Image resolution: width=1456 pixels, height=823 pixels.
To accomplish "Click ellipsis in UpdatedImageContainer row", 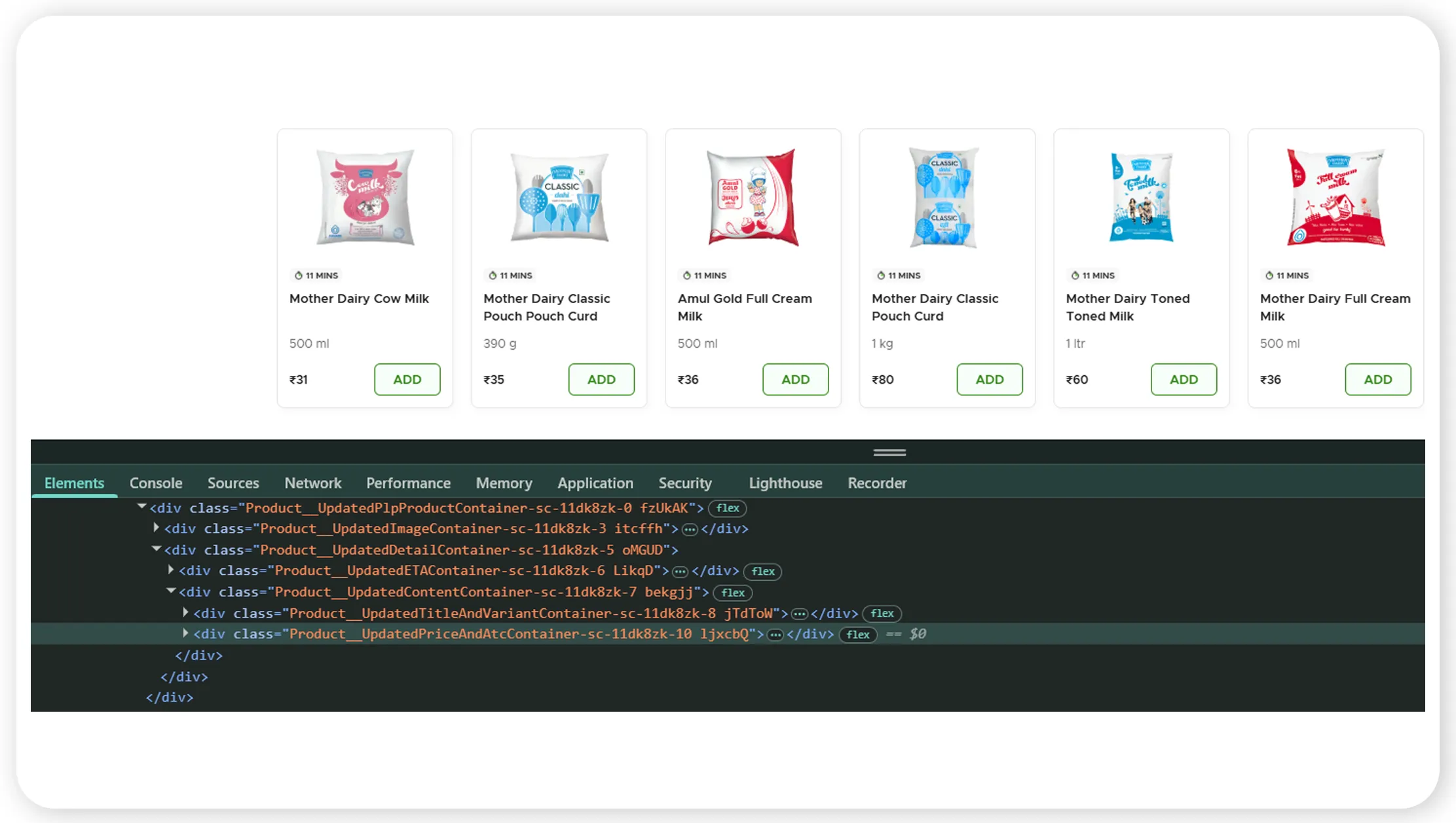I will click(690, 529).
